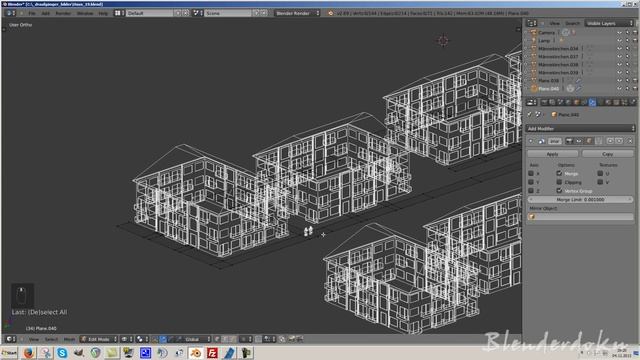
Task: Open the info editor type selector
Action: tap(11, 13)
